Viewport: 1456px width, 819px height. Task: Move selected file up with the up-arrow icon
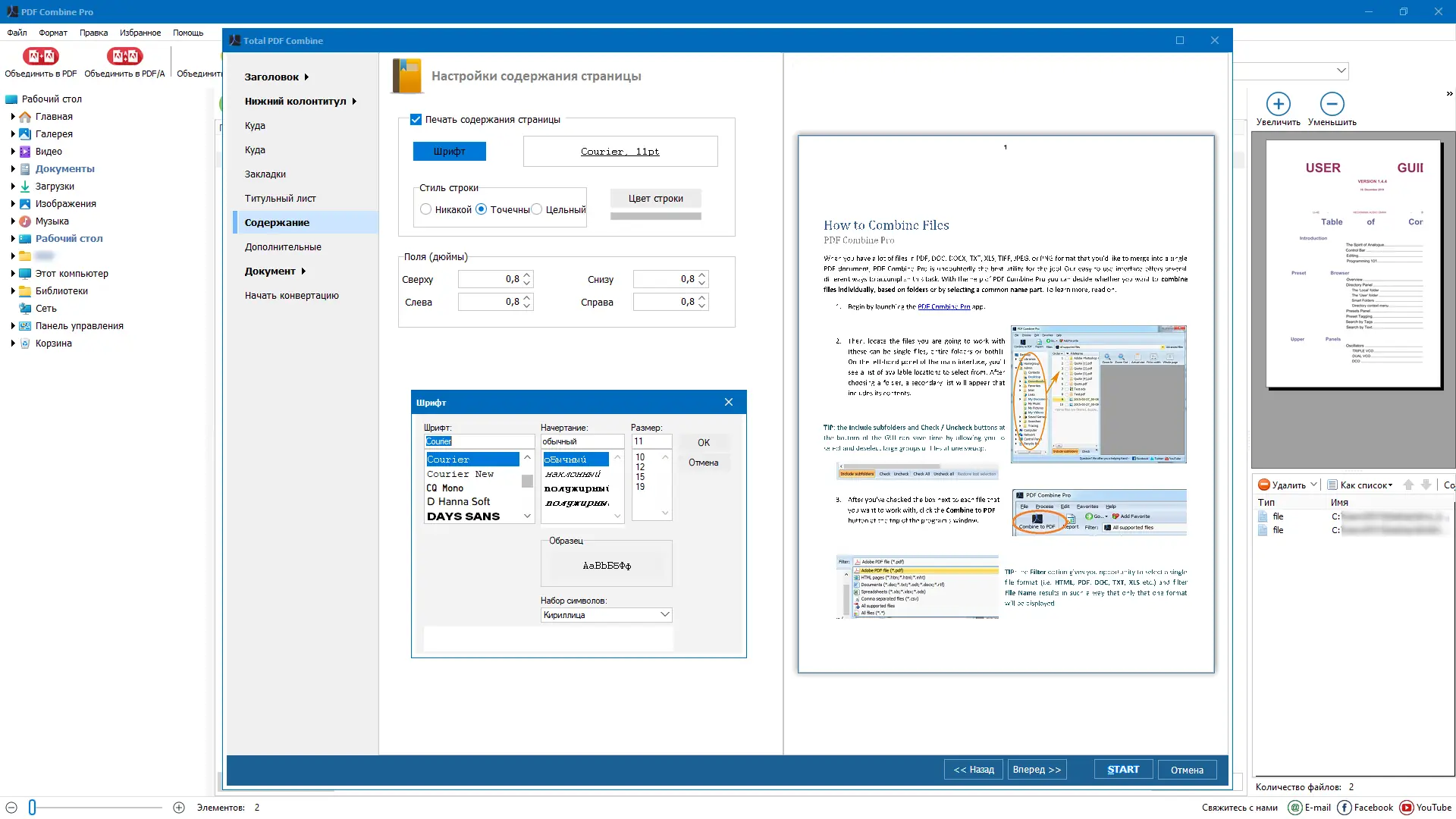1409,484
